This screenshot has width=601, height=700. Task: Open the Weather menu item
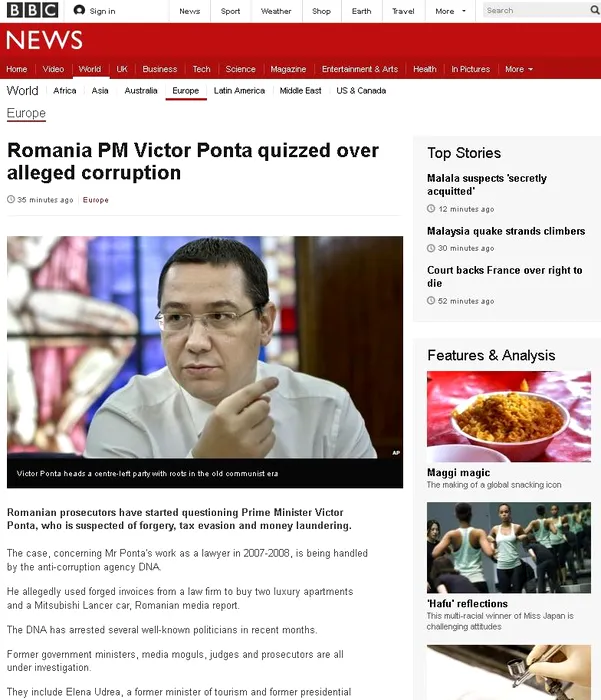point(276,11)
